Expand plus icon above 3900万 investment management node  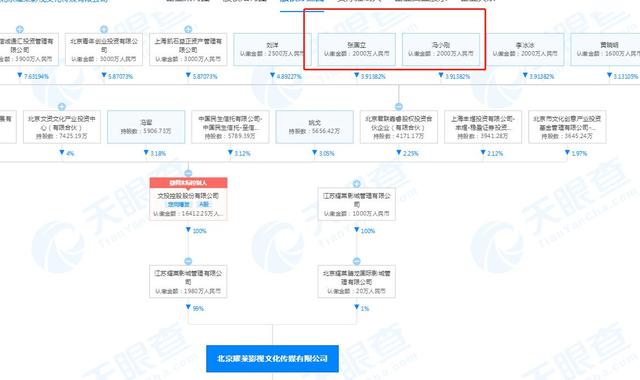20,29
